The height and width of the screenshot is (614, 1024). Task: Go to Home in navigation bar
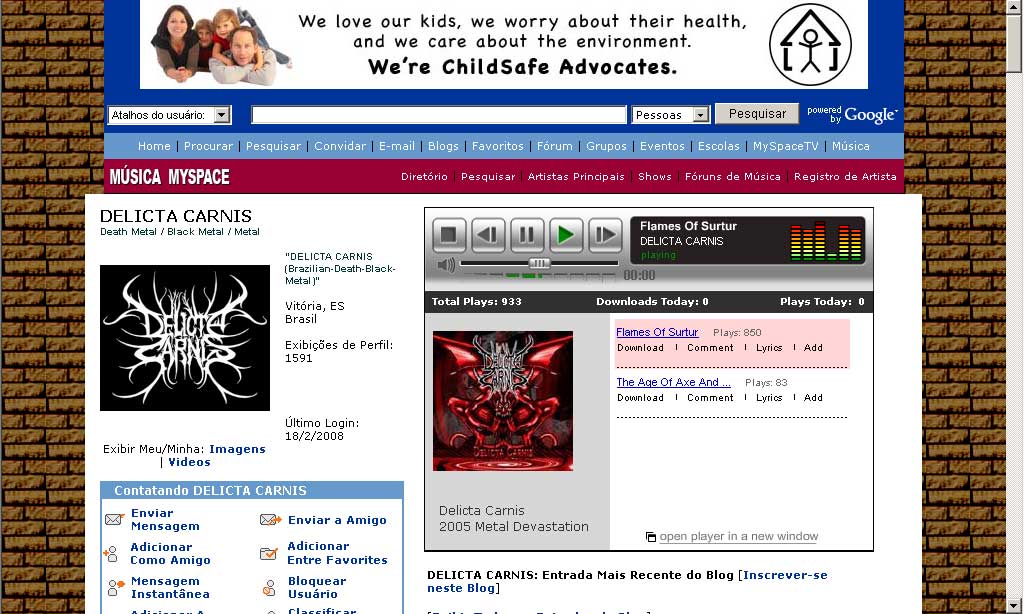pyautogui.click(x=154, y=146)
